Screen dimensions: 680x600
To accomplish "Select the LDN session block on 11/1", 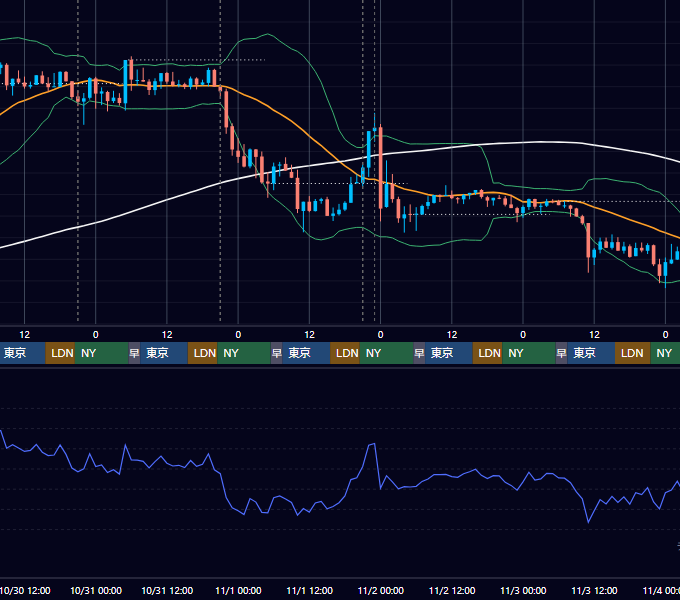I will (x=345, y=353).
